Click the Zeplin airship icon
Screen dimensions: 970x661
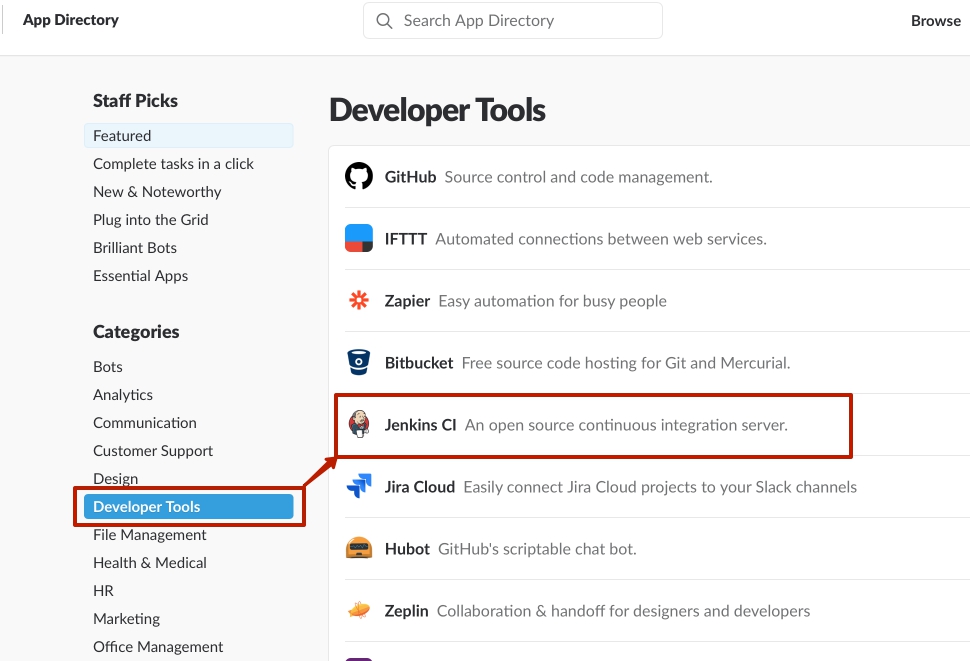tap(359, 610)
